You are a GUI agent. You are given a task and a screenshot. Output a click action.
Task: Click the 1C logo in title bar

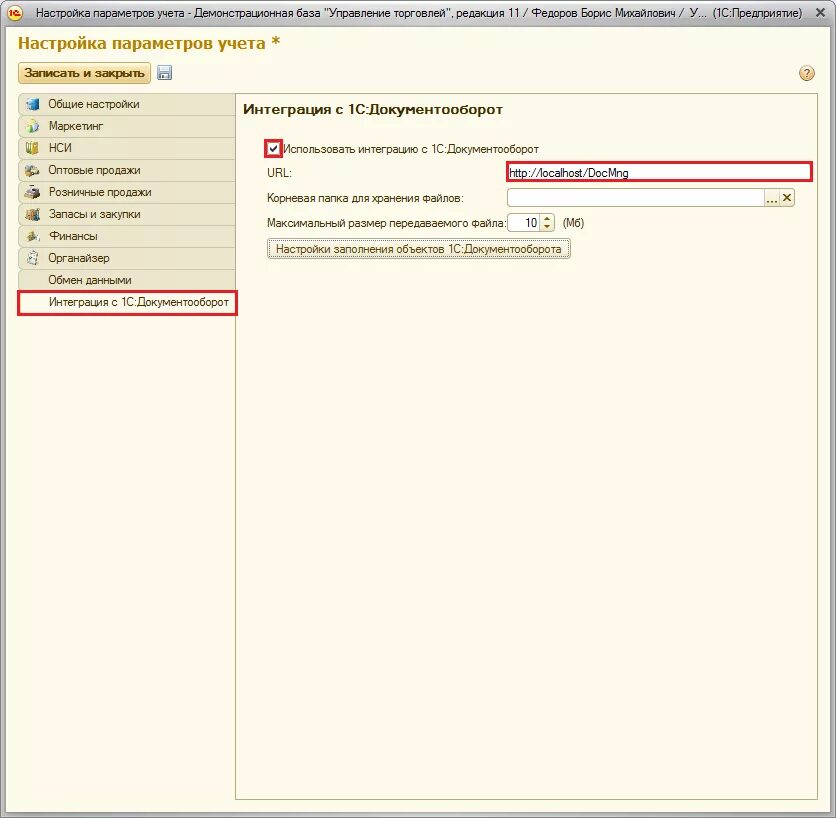click(x=15, y=12)
